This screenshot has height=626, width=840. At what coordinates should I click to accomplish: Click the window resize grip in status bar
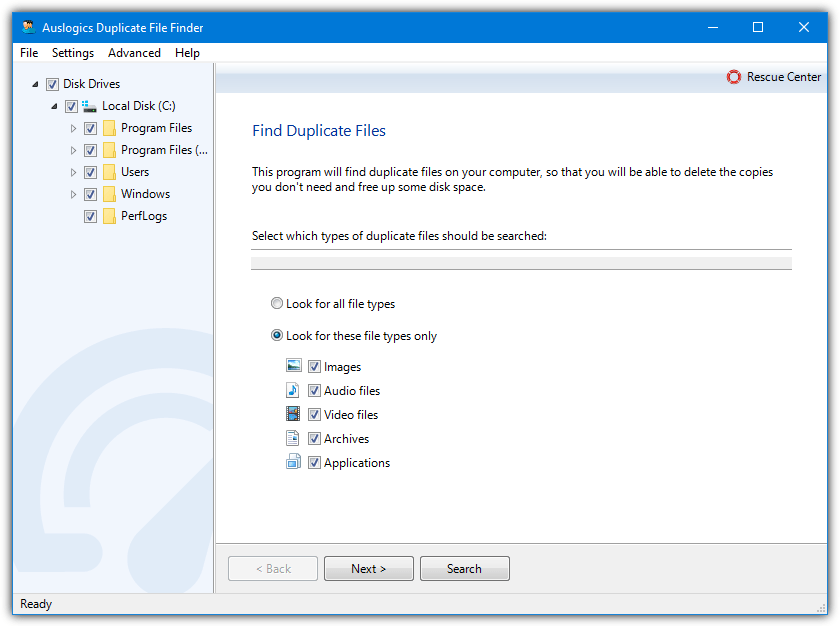(821, 608)
